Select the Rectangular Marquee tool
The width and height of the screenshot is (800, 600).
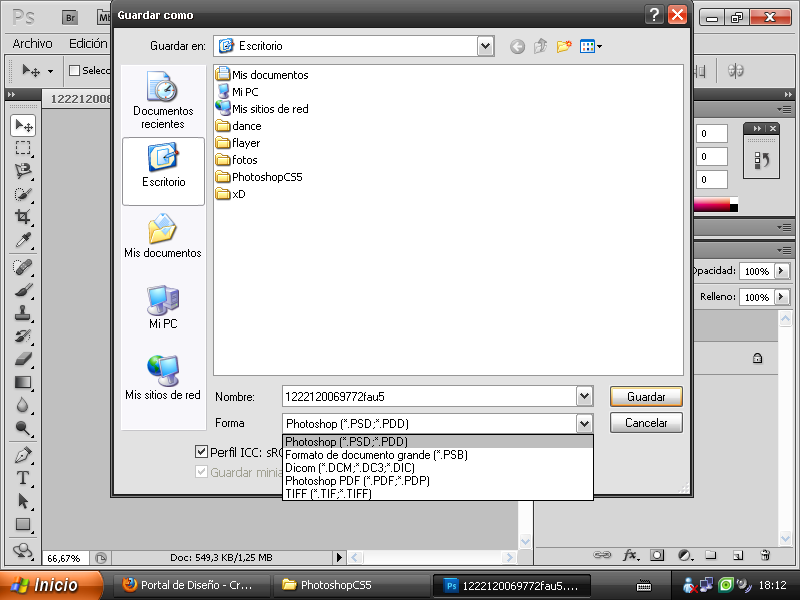point(23,148)
